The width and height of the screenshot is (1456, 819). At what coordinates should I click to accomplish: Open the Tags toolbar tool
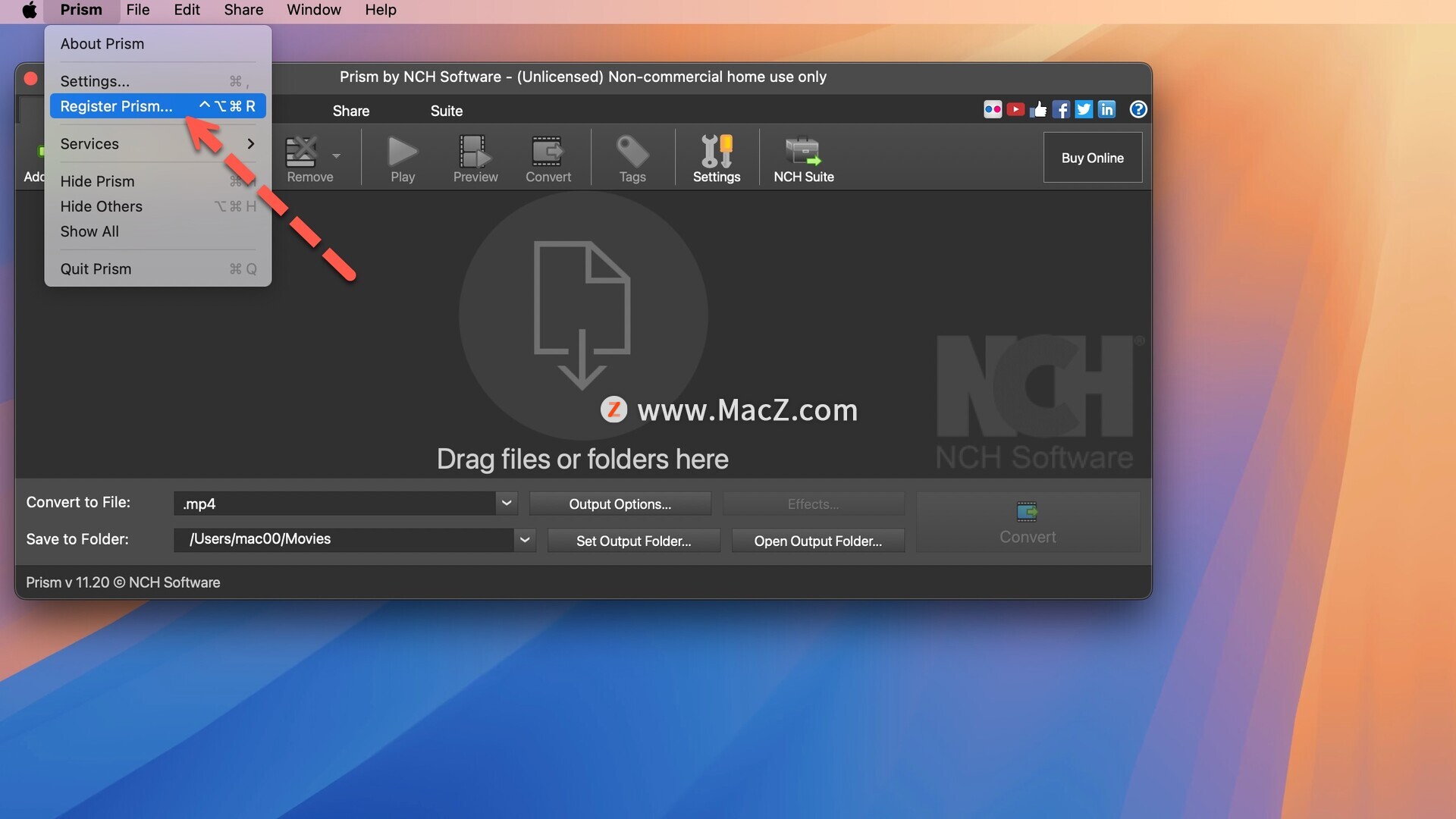632,158
